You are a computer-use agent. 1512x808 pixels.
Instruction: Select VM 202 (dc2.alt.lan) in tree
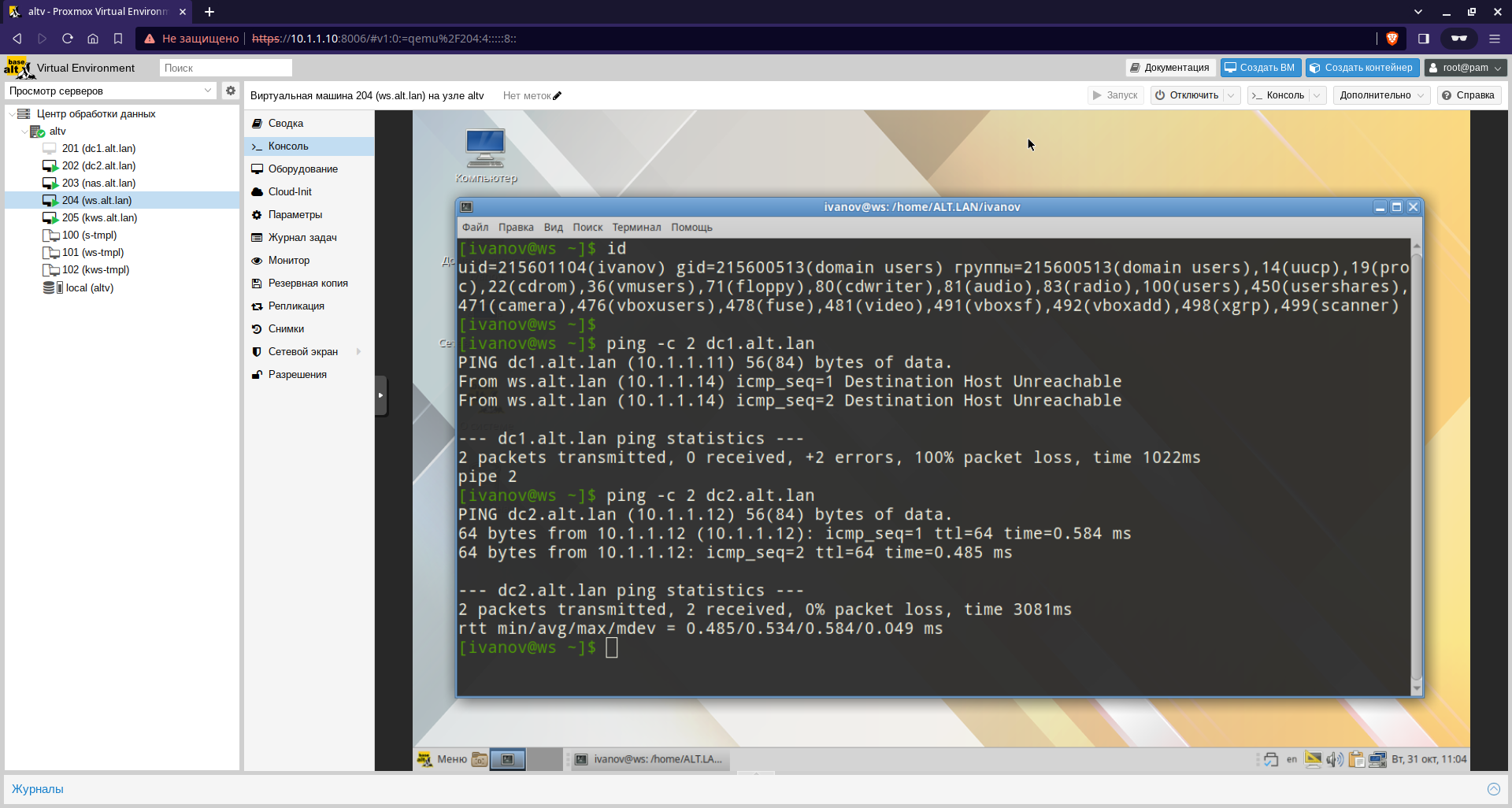click(98, 166)
